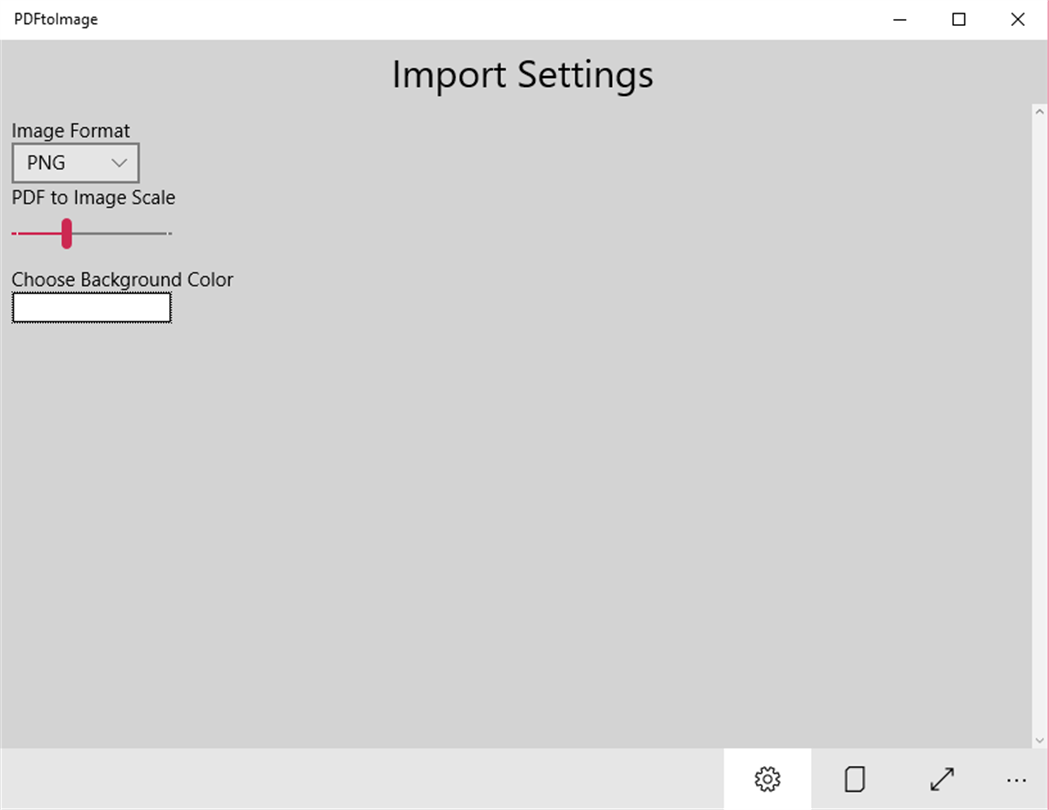The image size is (1049, 810).
Task: Click the Import Settings heading
Action: 522,74
